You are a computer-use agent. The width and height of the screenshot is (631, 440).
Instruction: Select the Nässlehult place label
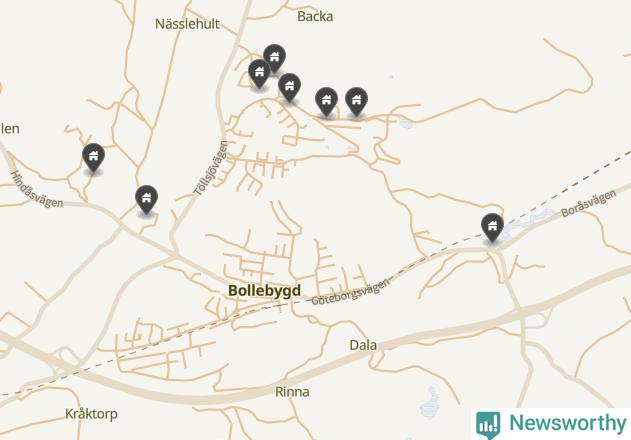tap(187, 24)
